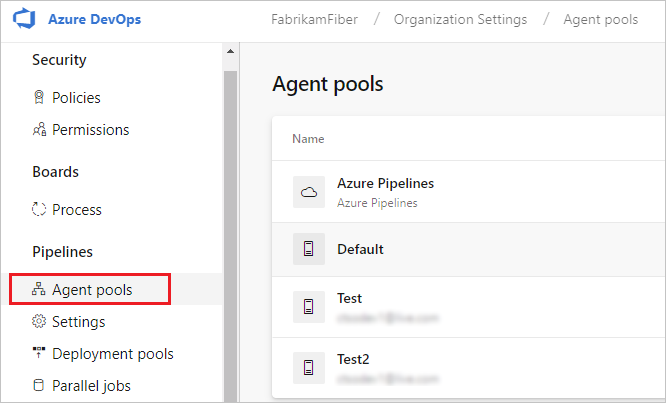Go to Parallel jobs settings
Viewport: 666px width, 403px height.
[91, 386]
